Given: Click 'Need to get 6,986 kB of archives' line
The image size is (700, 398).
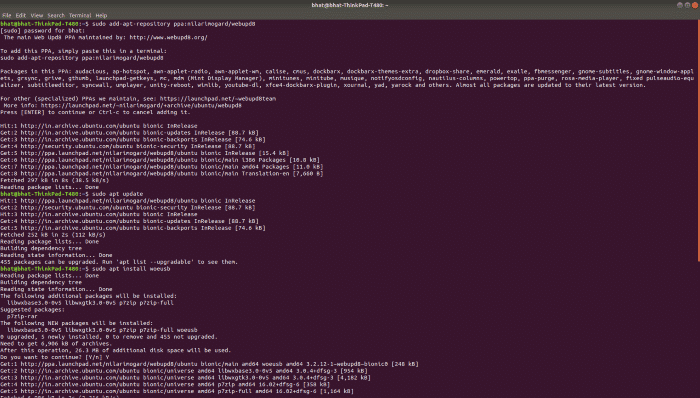Looking at the screenshot, I should 56,344.
